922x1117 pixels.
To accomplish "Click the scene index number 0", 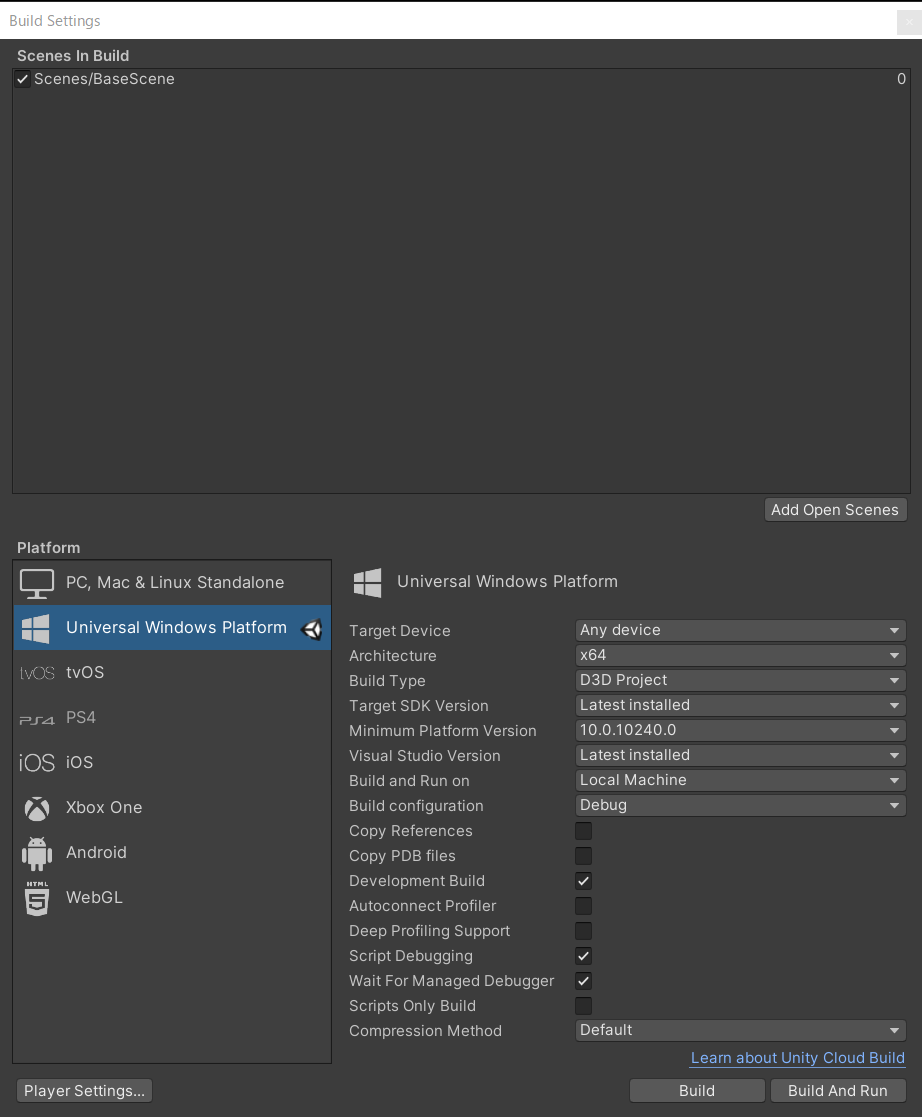I will (x=901, y=79).
